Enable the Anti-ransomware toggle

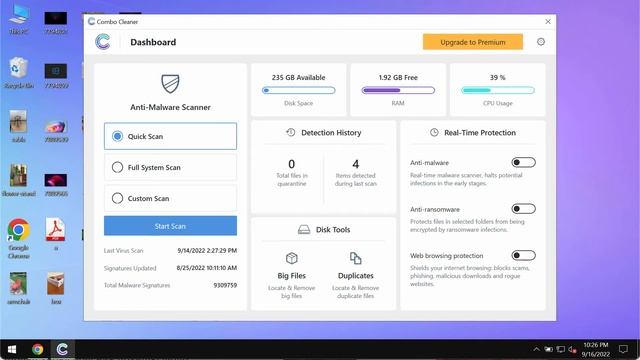[523, 209]
